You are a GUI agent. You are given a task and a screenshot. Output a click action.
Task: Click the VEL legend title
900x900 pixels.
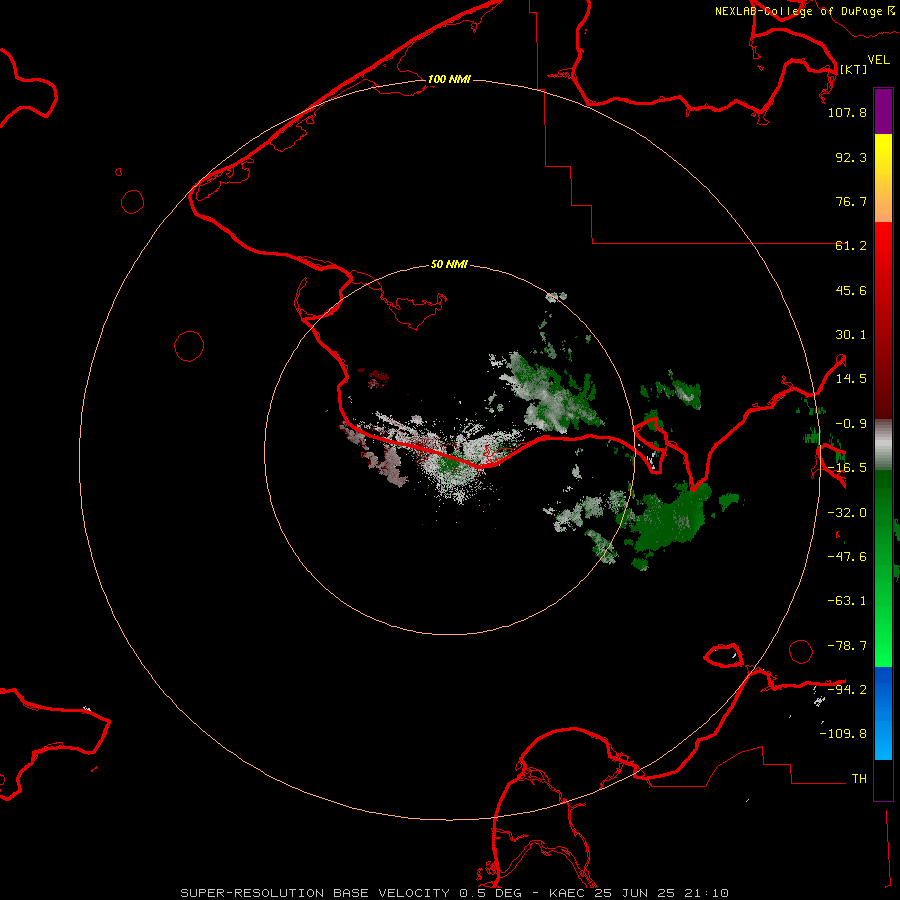coord(879,60)
